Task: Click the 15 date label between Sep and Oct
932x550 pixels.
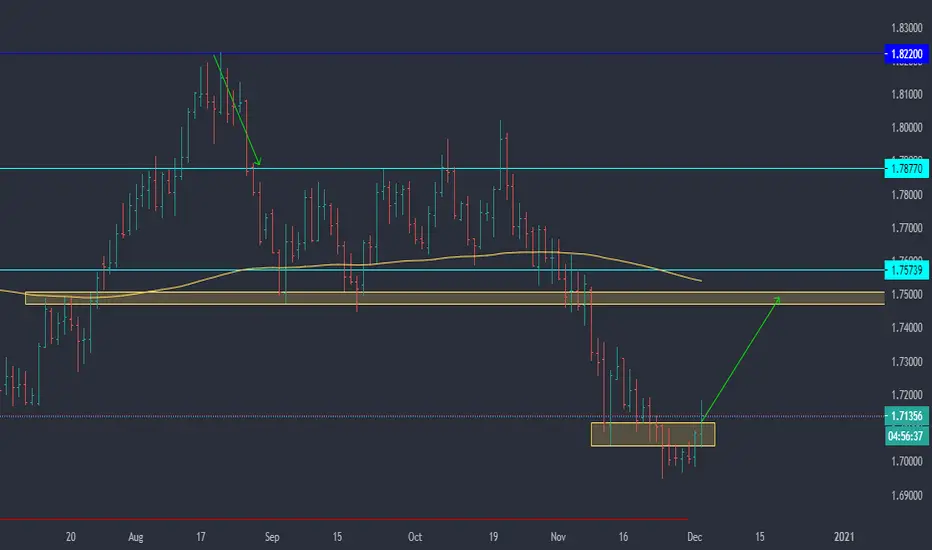Action: click(x=337, y=537)
